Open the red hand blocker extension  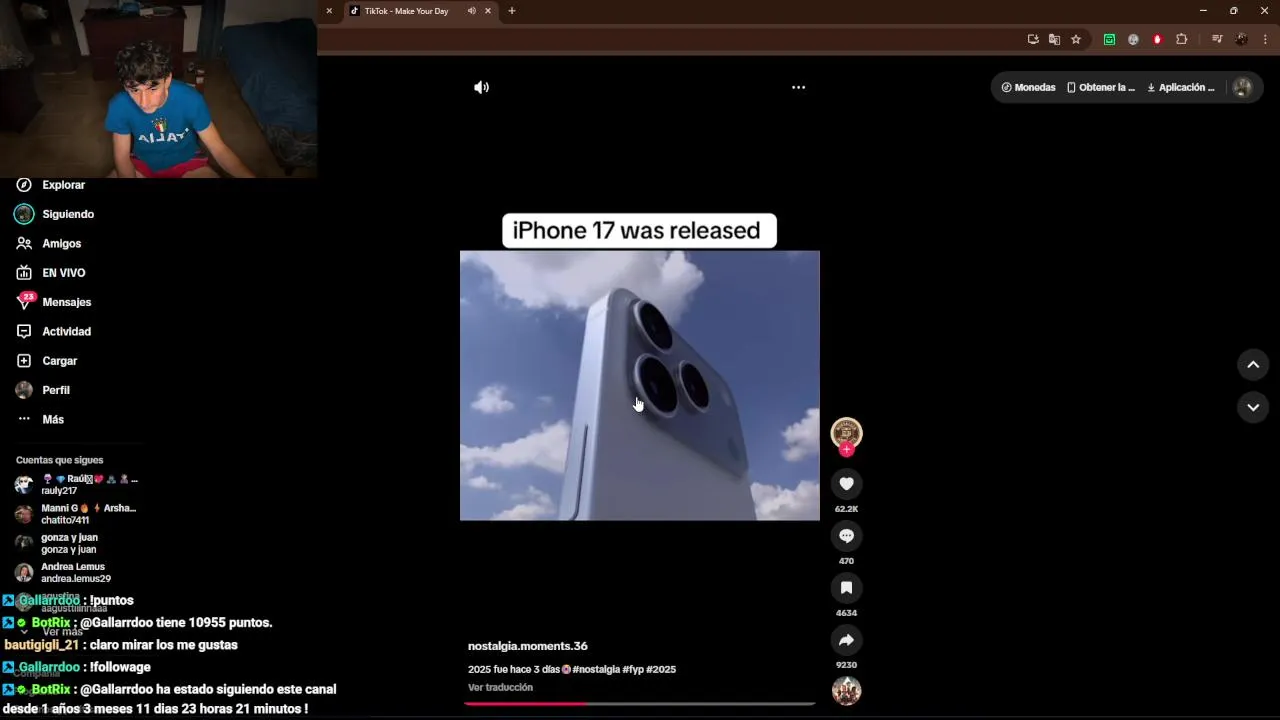pos(1157,39)
